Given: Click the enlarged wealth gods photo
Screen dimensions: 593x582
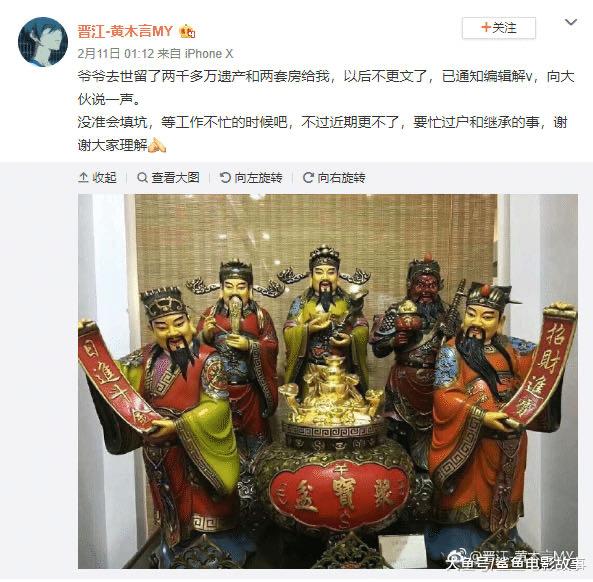Looking at the screenshot, I should 328,381.
